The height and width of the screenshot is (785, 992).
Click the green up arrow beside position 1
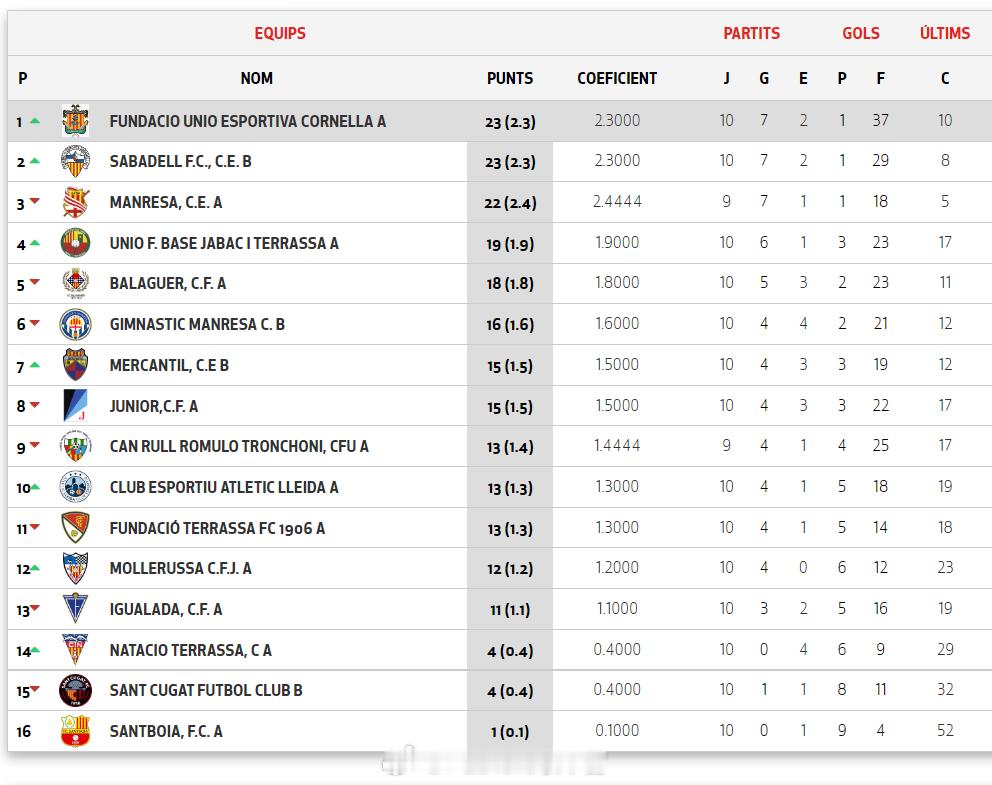(x=35, y=121)
